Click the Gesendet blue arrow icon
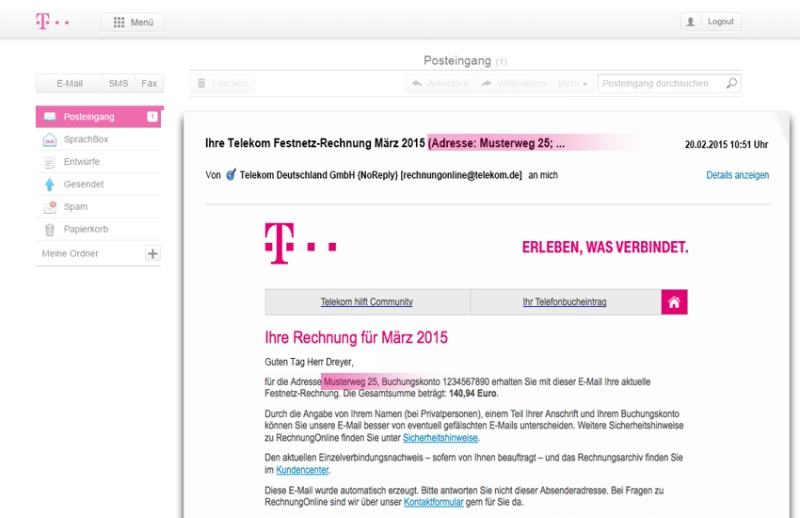This screenshot has width=800, height=518. point(49,184)
